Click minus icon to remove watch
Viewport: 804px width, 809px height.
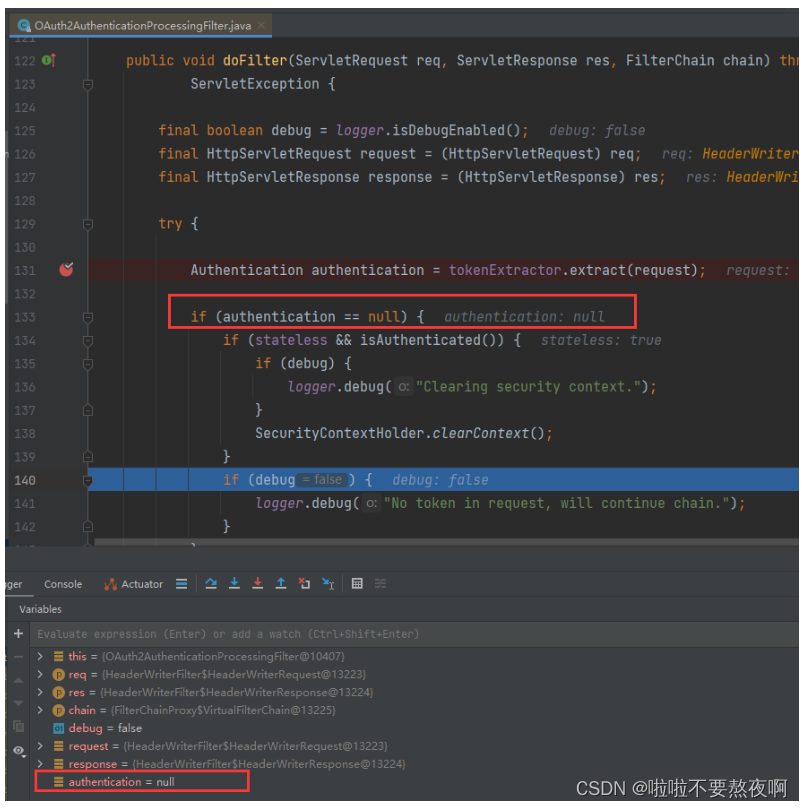point(19,657)
